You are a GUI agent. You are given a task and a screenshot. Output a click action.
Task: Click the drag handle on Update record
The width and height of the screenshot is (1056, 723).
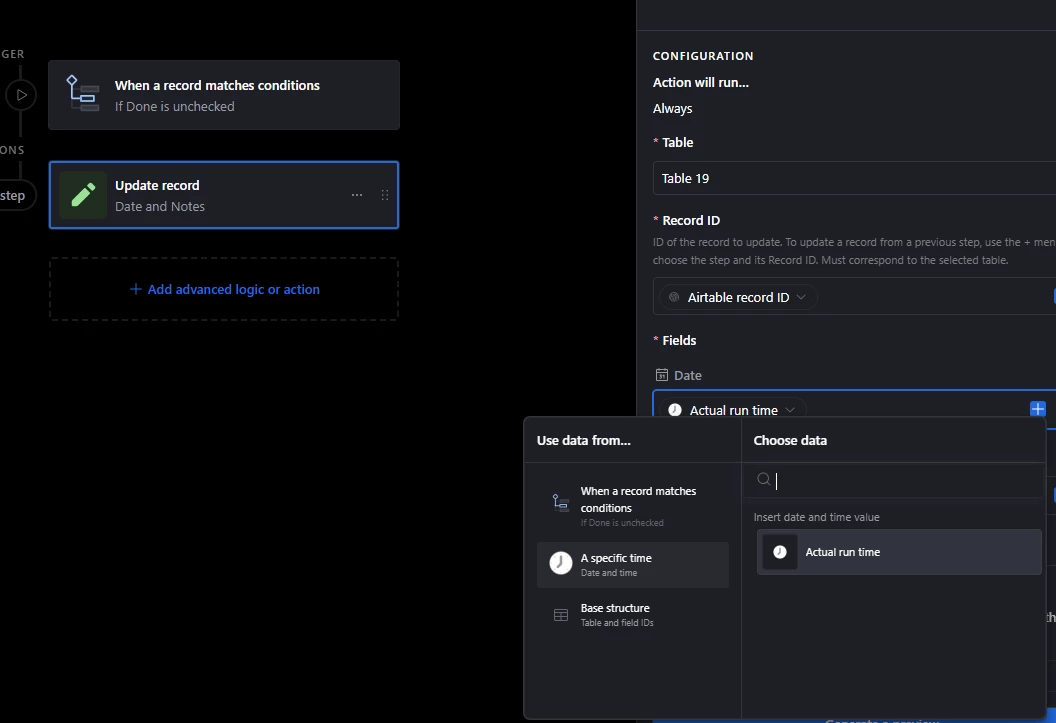[x=385, y=195]
